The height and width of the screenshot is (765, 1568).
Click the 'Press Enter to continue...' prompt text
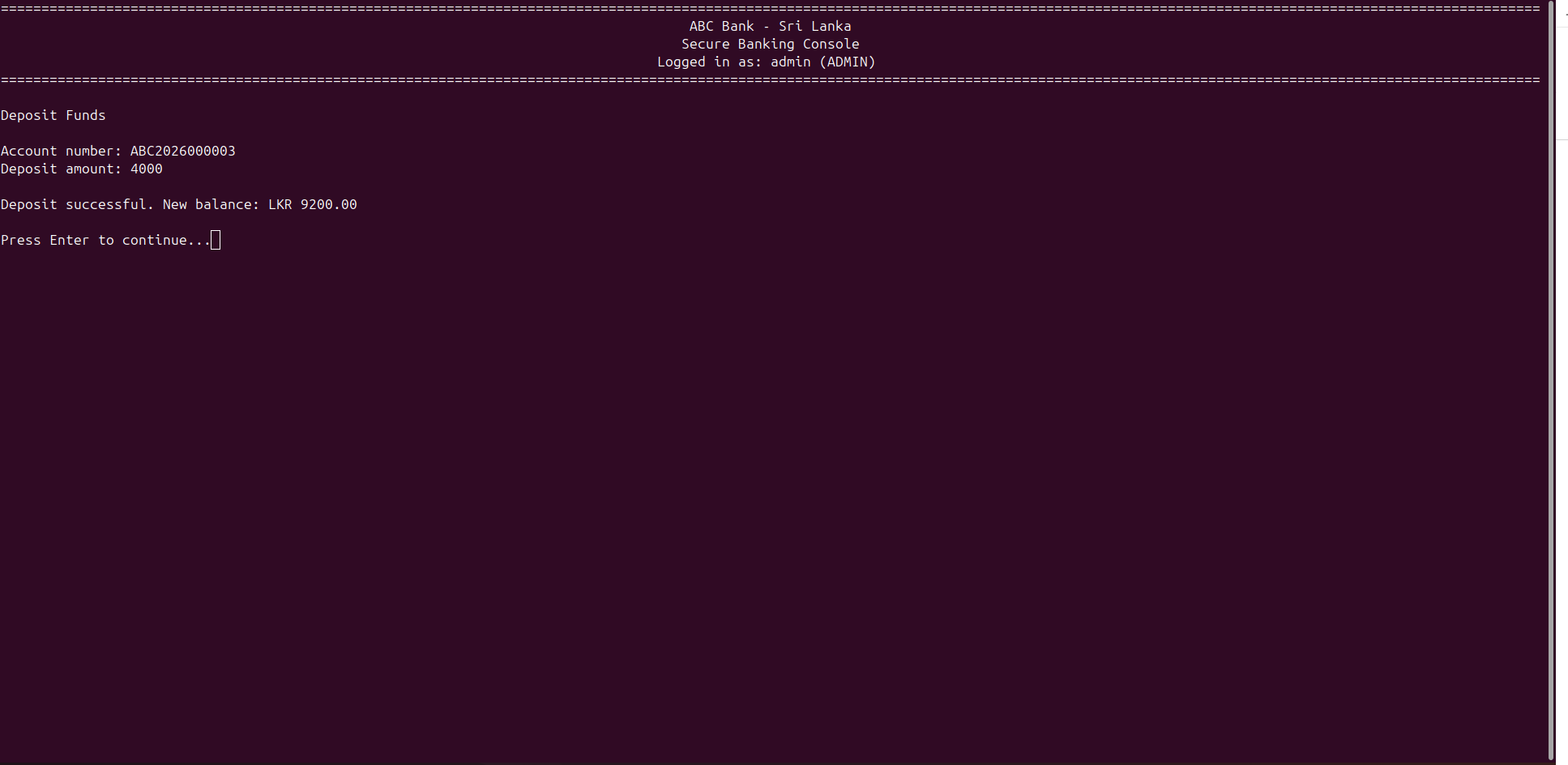106,240
